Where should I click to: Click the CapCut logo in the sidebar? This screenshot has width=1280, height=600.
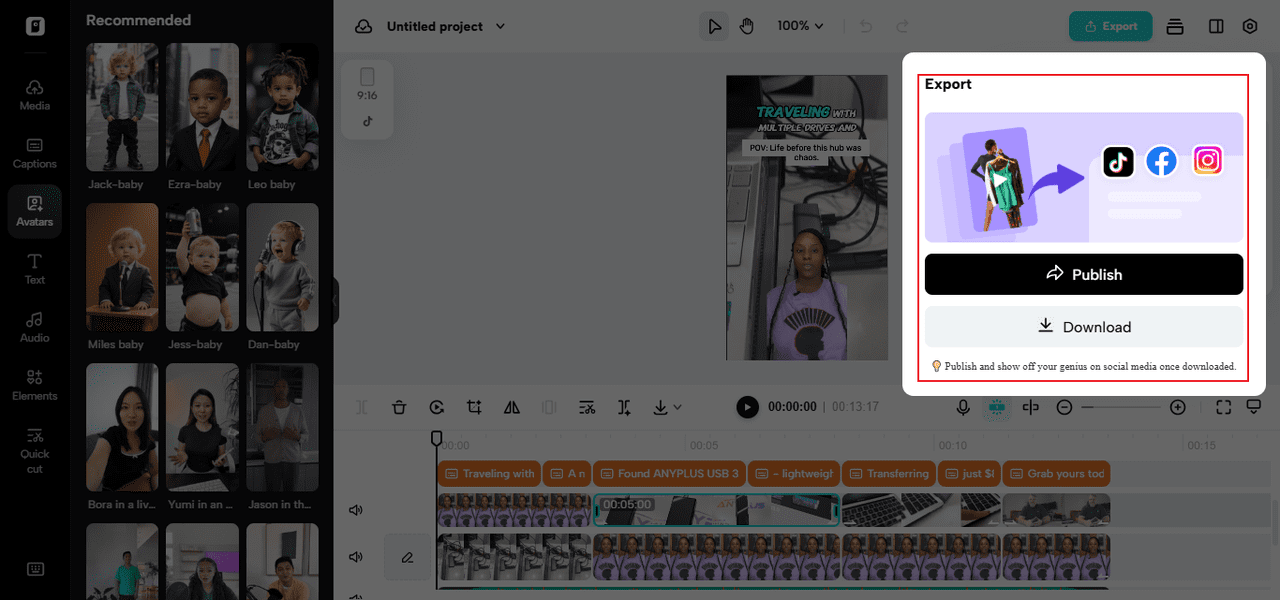click(x=35, y=26)
